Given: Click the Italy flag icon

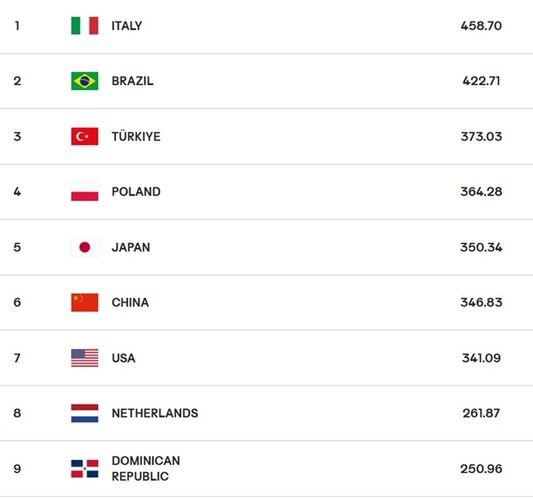Looking at the screenshot, I should click(85, 25).
